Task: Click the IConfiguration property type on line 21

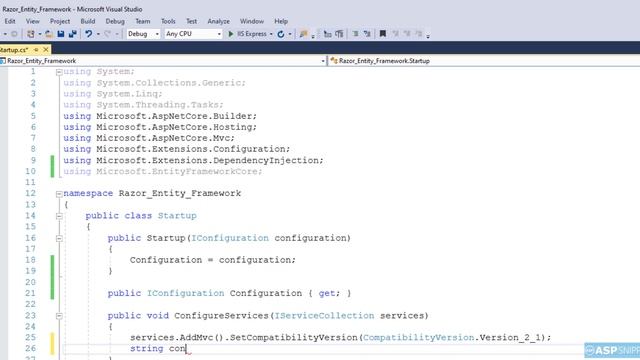Action: [186, 293]
